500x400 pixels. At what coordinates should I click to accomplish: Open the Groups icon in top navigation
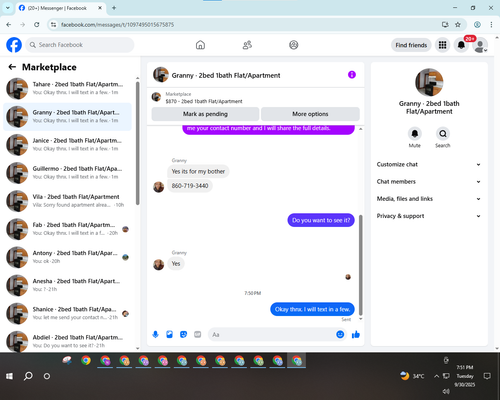(294, 45)
